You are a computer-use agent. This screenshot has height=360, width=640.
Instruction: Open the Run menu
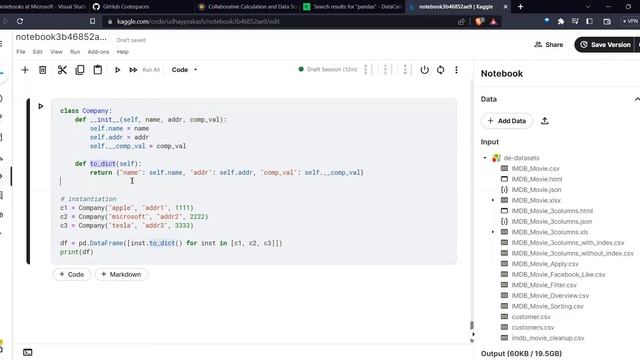point(75,52)
